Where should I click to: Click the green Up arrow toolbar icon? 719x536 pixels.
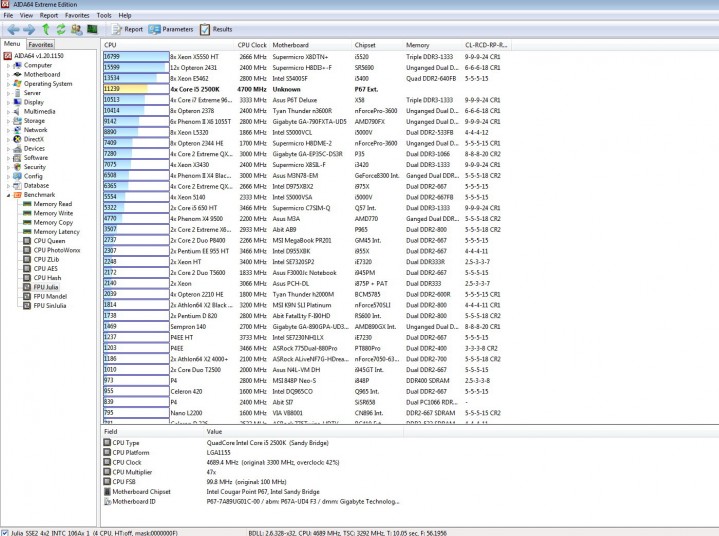[46, 29]
